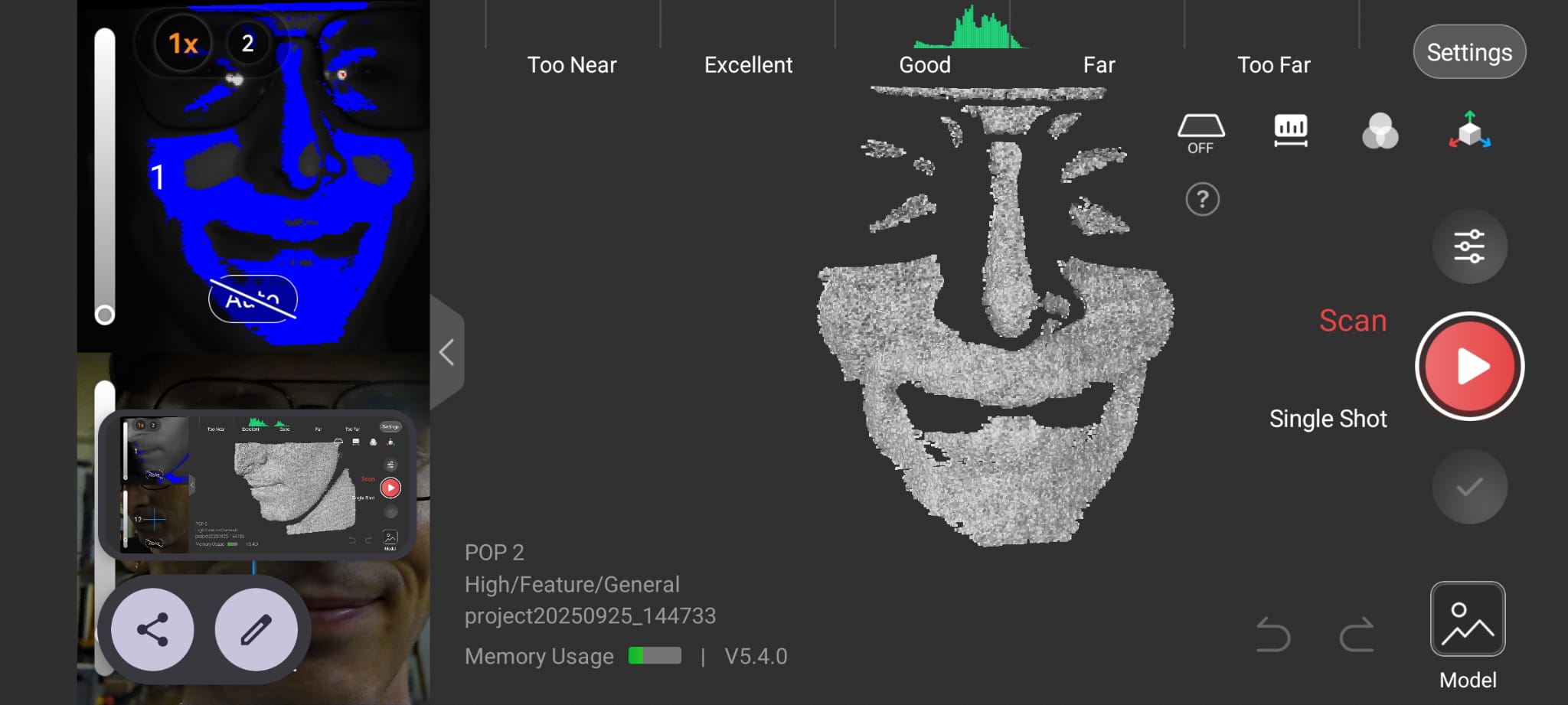
Task: Start scanning with the red play button
Action: click(x=1469, y=367)
